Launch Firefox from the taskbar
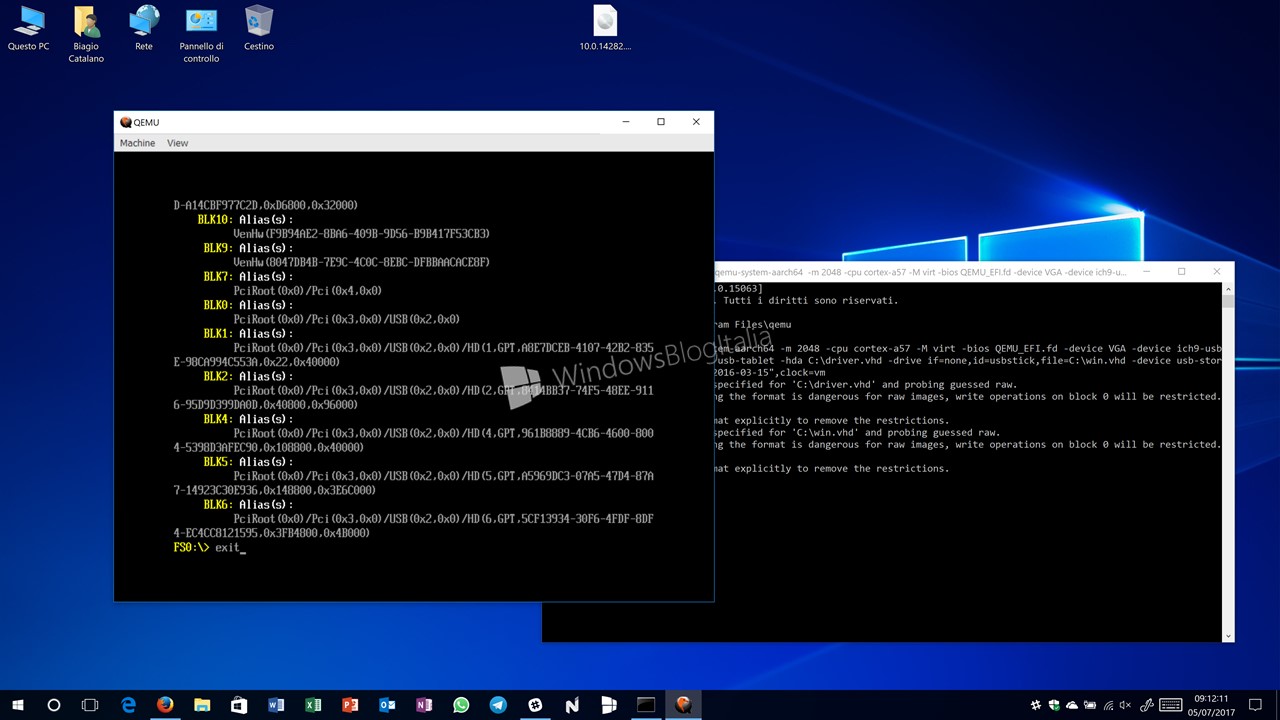The image size is (1280, 720). point(165,705)
